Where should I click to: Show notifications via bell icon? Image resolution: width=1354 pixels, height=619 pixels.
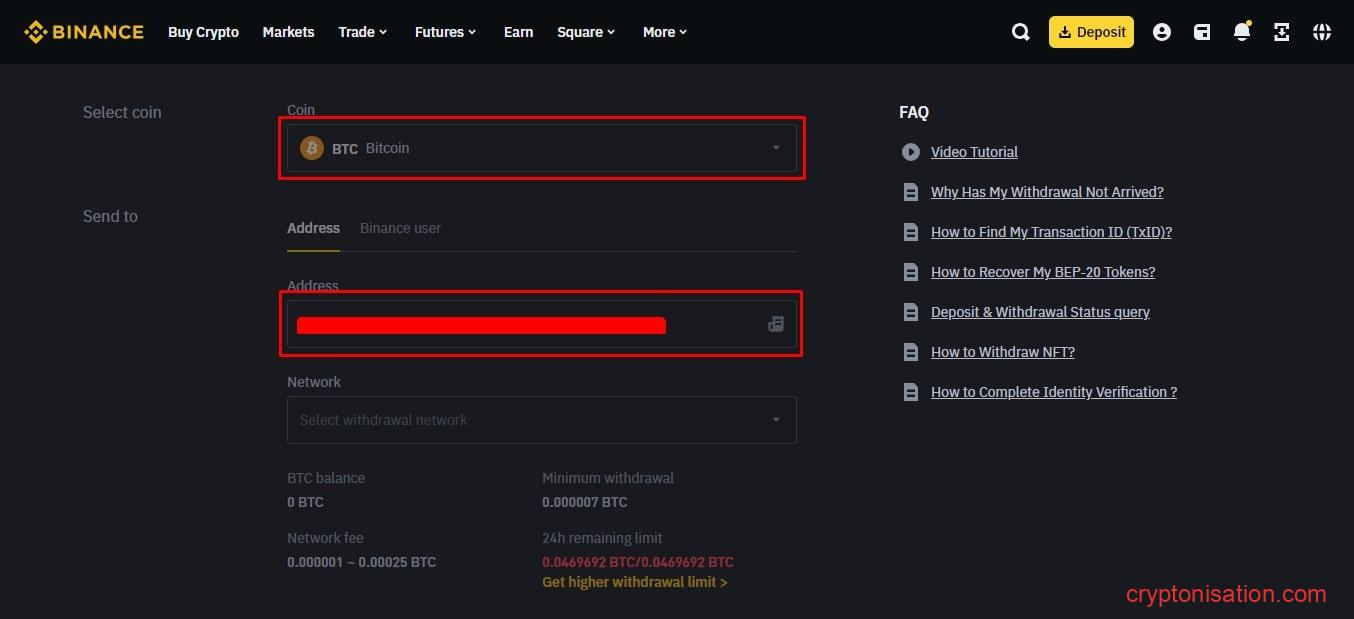1241,32
